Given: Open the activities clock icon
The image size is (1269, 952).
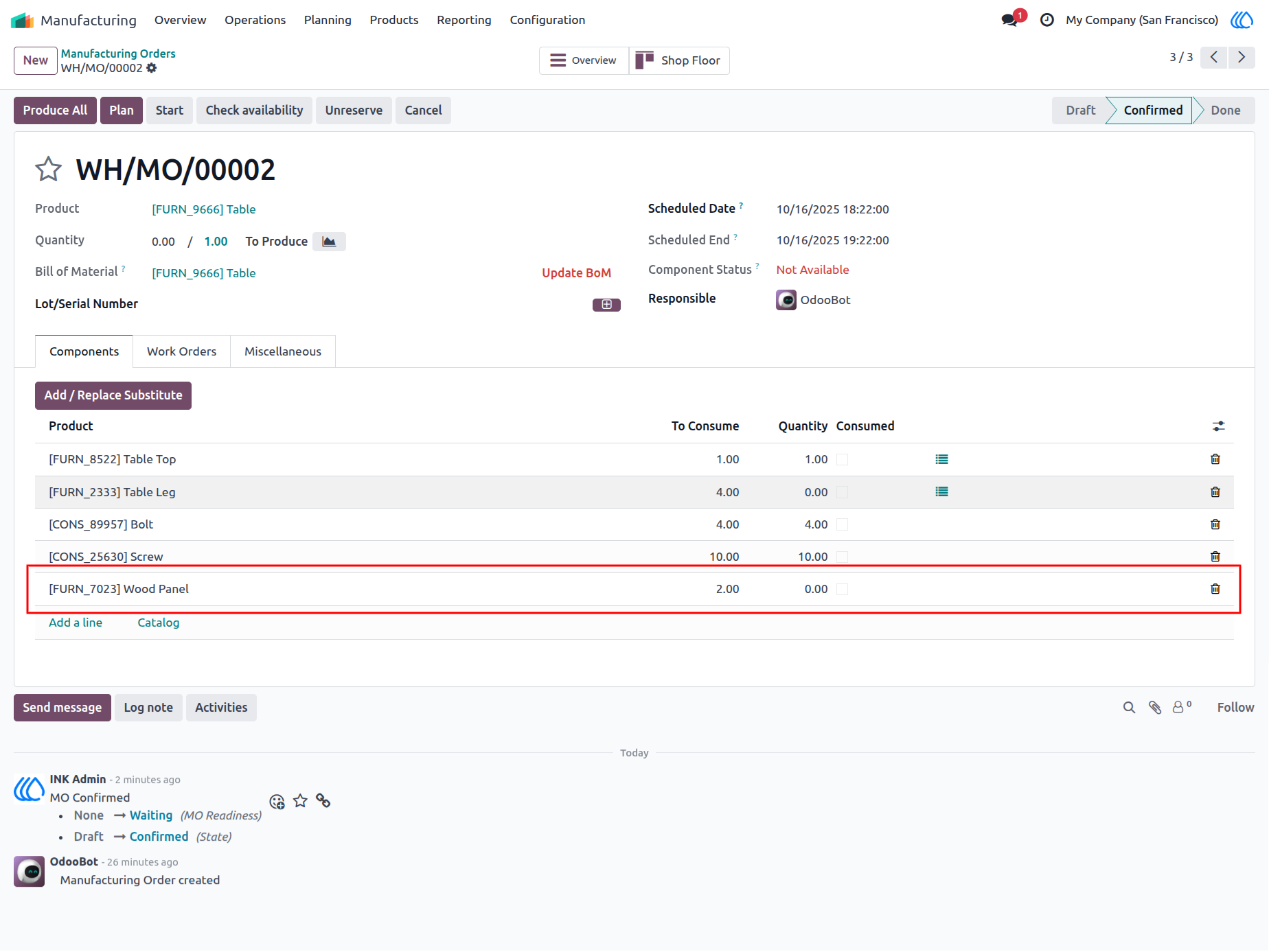Looking at the screenshot, I should click(1047, 20).
